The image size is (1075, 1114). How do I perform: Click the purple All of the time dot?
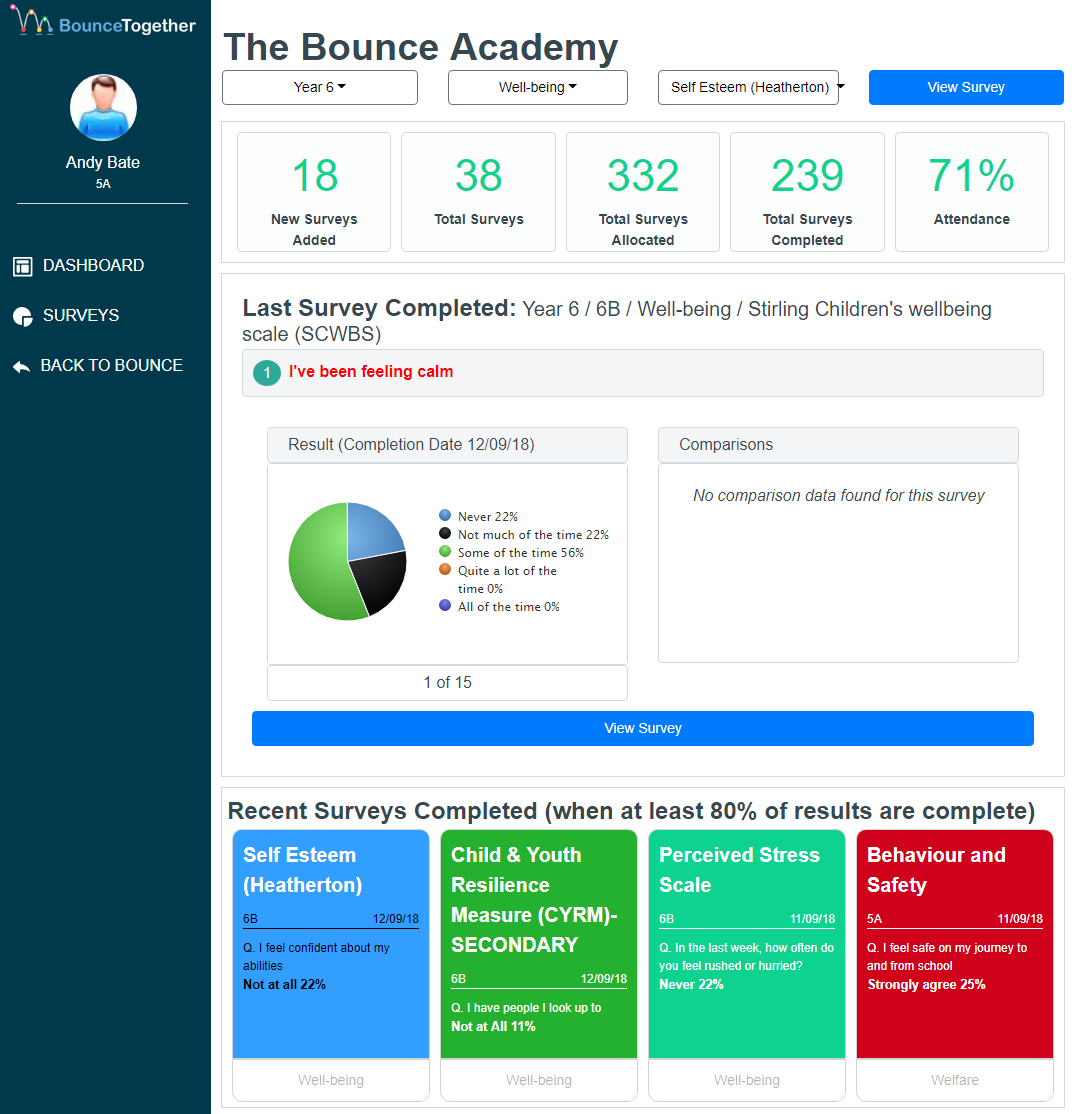click(x=445, y=605)
